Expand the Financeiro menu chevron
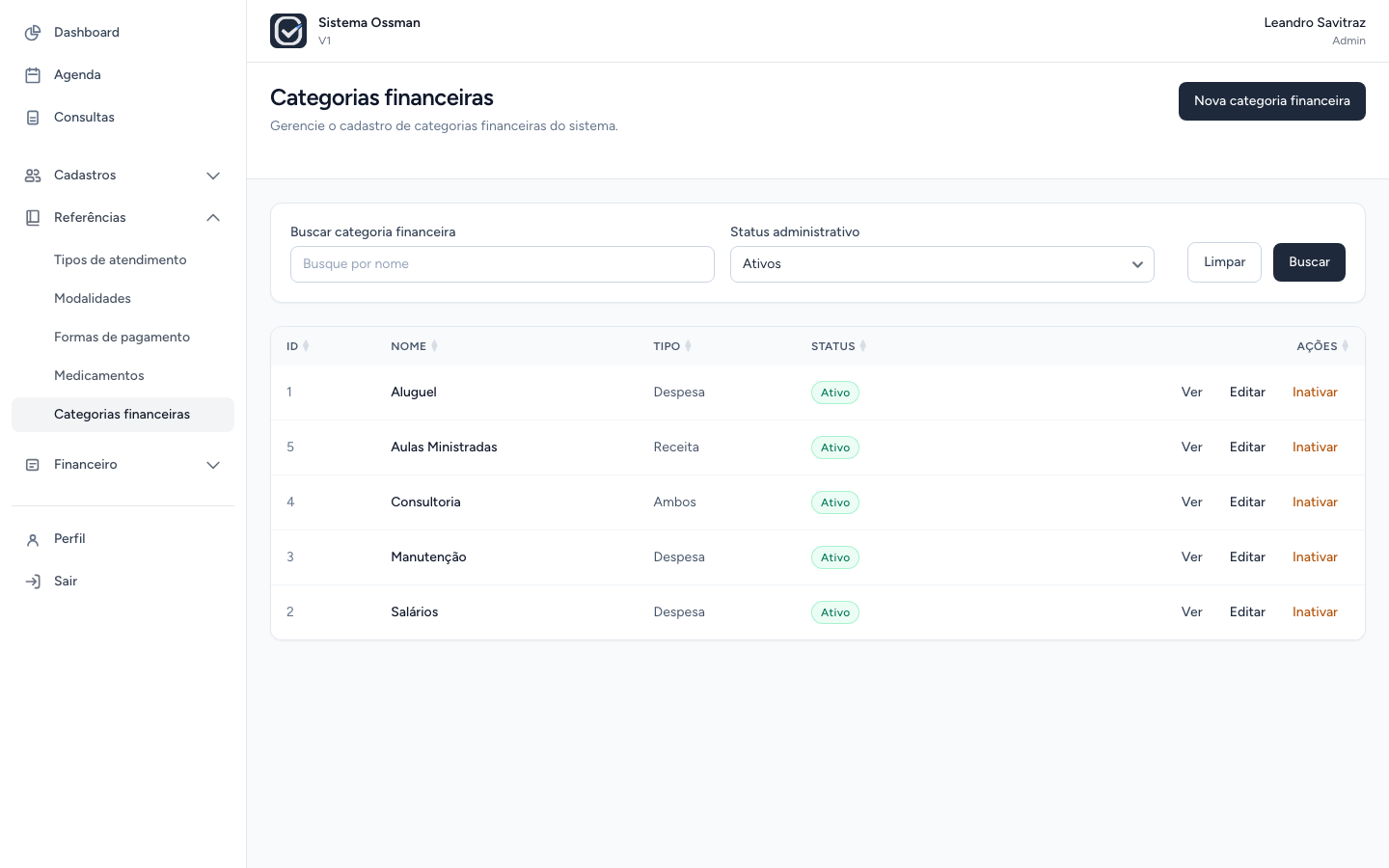 [x=213, y=465]
